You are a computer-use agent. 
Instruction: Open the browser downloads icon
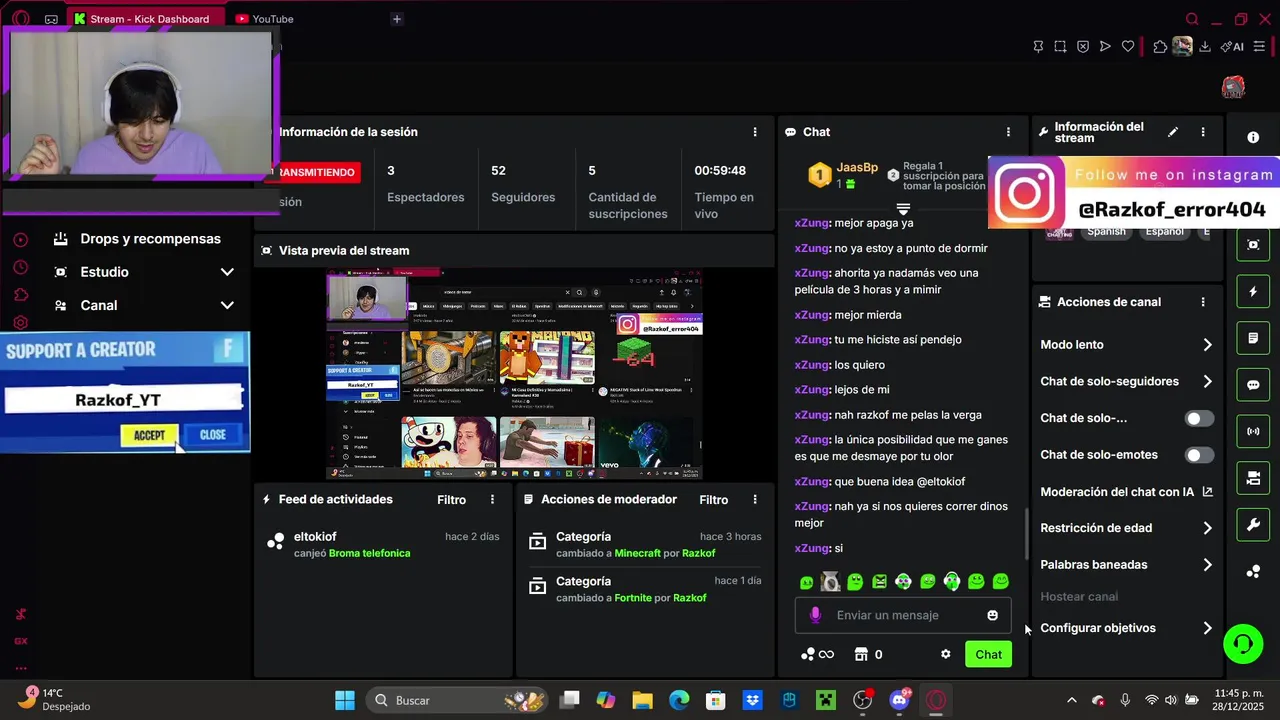1205,46
